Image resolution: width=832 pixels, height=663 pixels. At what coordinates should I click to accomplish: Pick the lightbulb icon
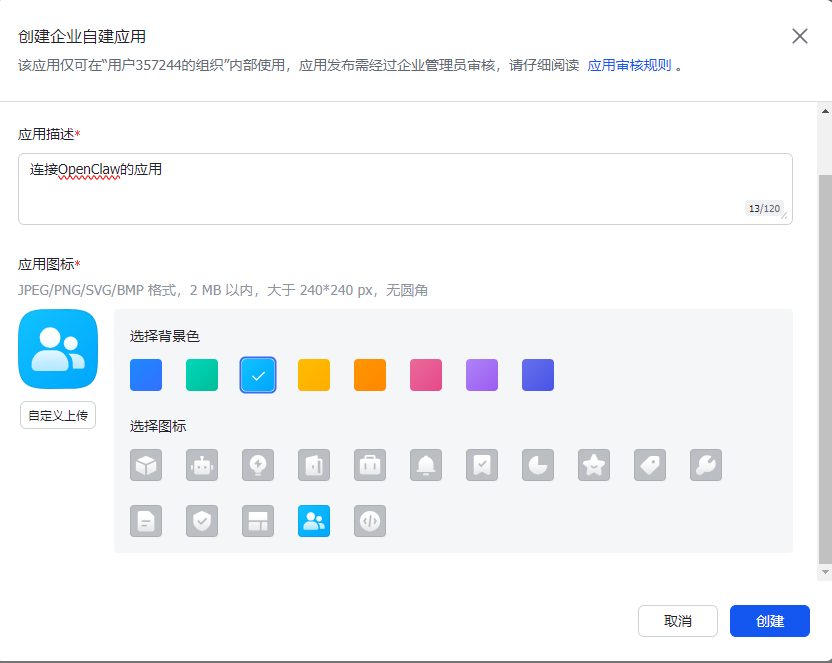[258, 465]
